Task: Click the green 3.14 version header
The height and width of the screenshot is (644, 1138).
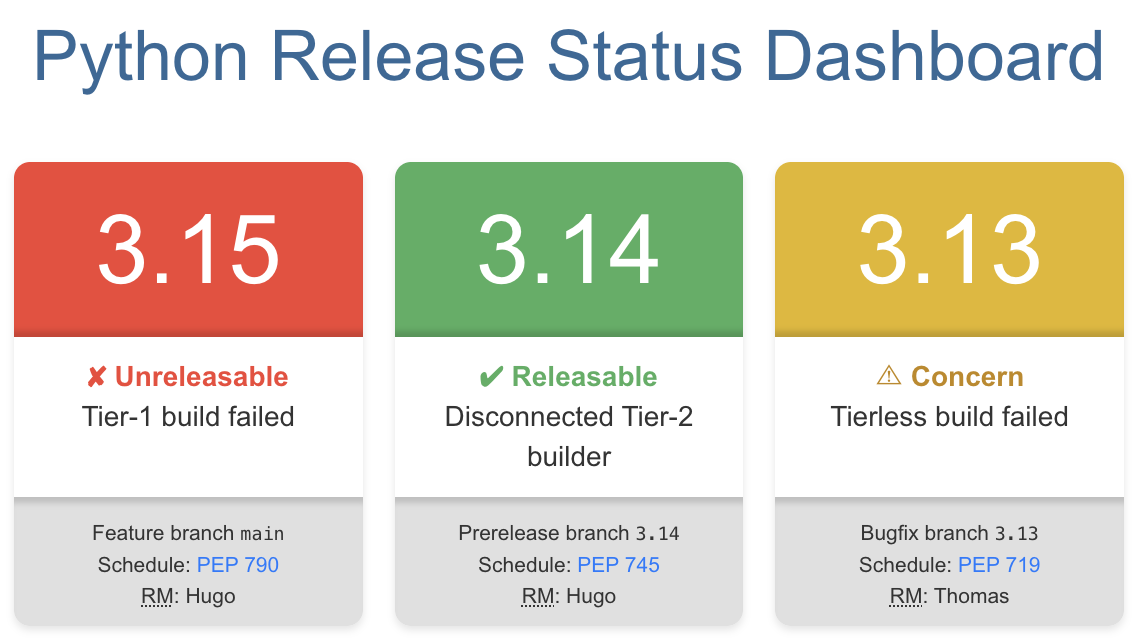Action: coord(569,250)
